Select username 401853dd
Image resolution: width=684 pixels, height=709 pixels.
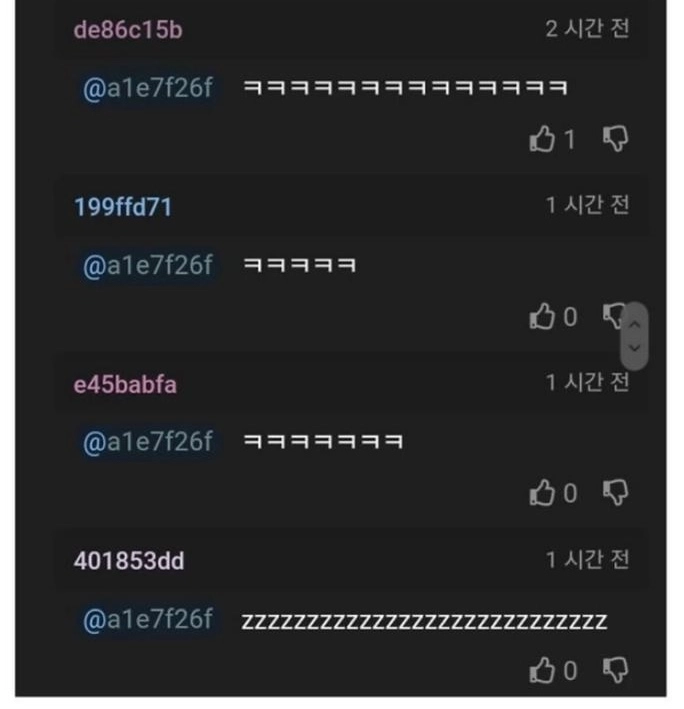tap(129, 561)
